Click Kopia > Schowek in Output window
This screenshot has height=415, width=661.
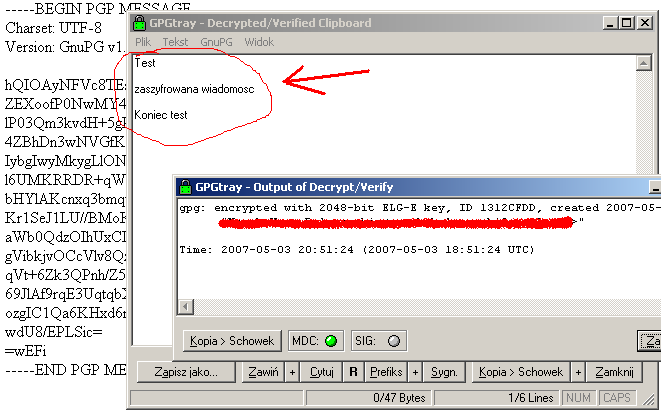tap(232, 341)
